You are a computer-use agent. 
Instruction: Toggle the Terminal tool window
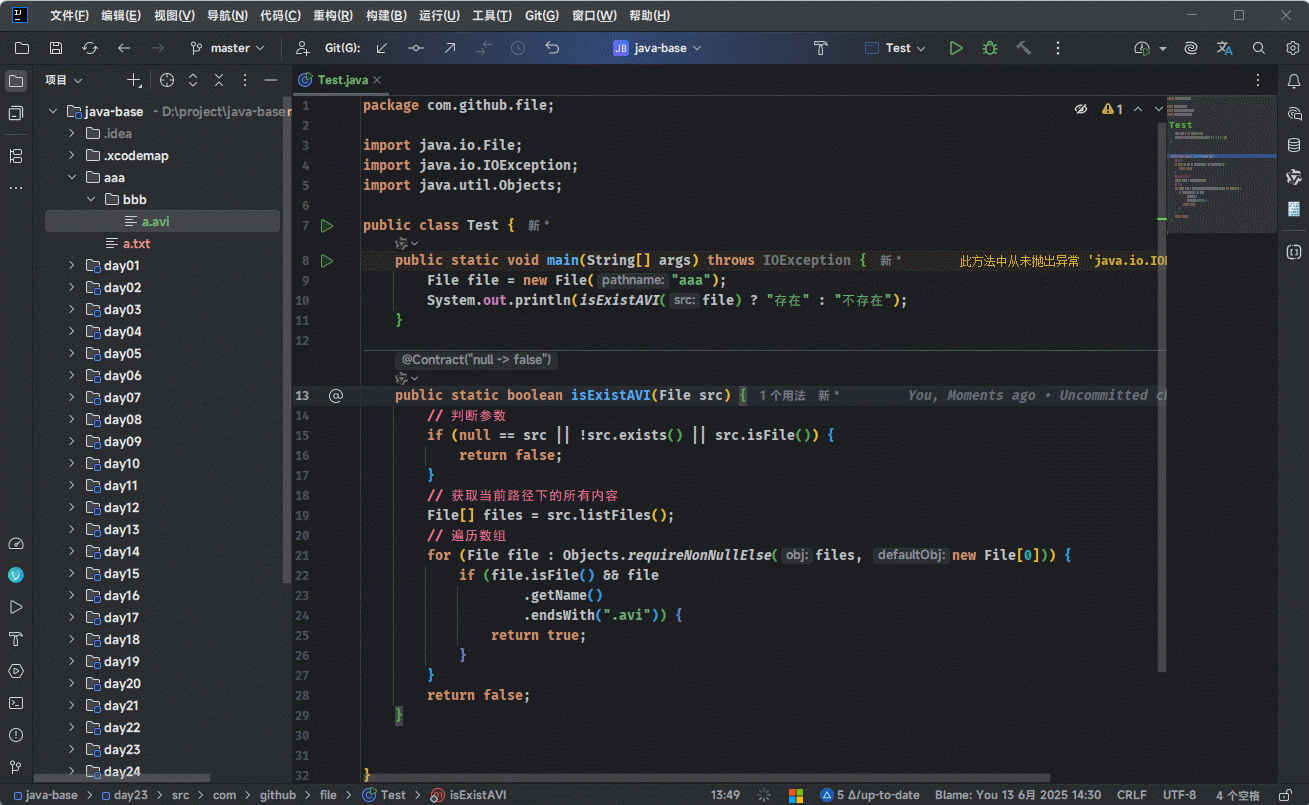[x=16, y=703]
